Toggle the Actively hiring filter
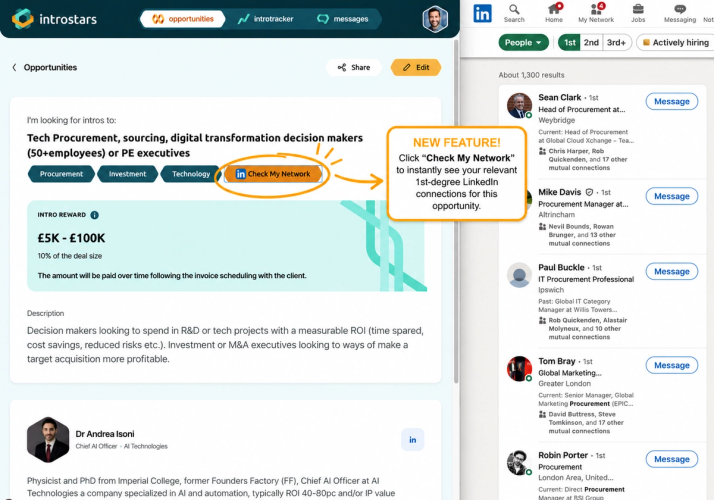Viewport: 714px width, 500px height. click(676, 42)
